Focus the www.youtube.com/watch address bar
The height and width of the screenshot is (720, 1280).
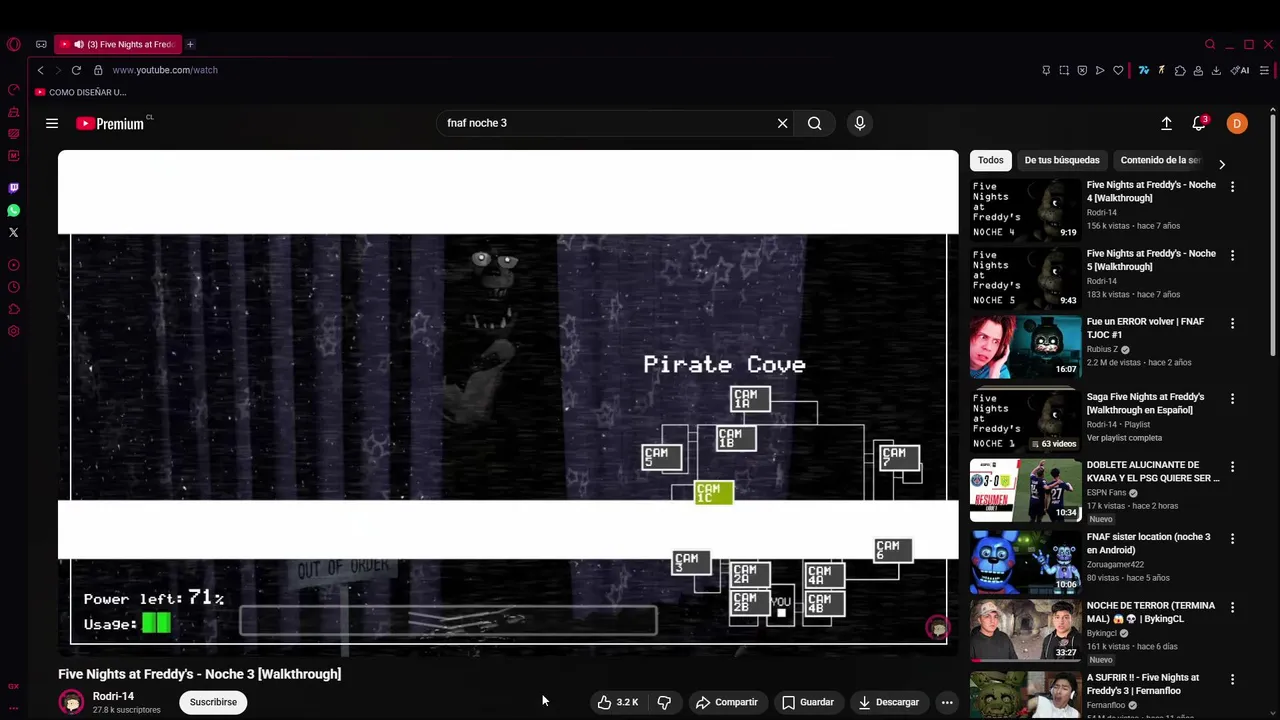(165, 70)
